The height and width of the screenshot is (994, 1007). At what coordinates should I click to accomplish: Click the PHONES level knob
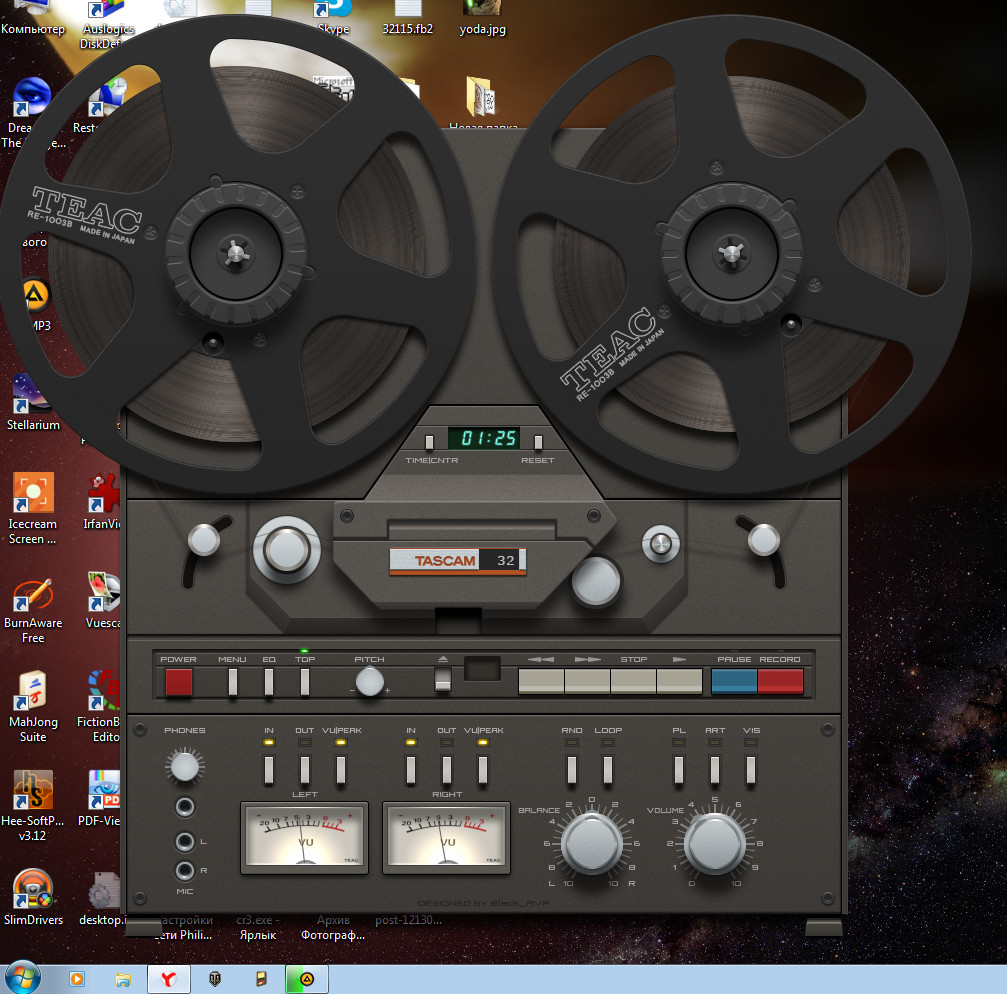click(x=185, y=766)
